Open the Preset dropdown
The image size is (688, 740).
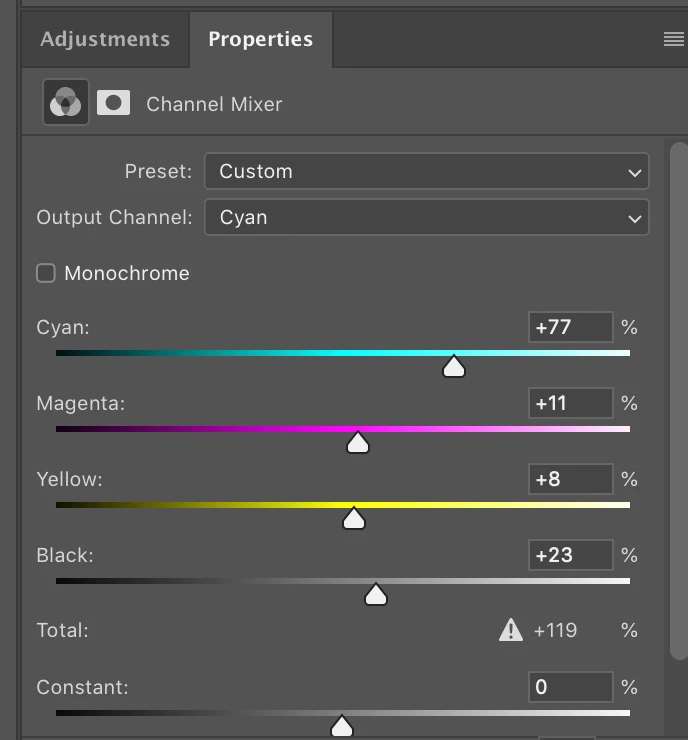point(426,171)
